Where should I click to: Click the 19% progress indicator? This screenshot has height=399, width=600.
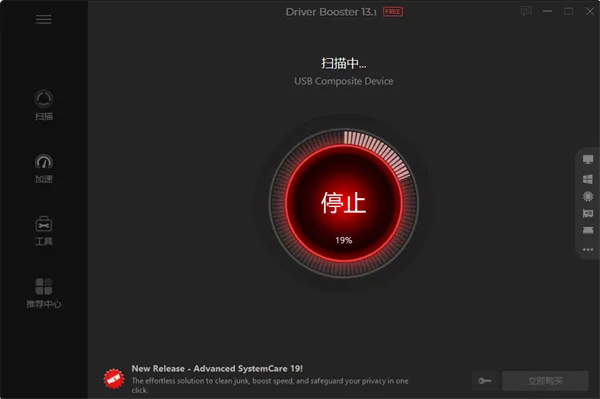[344, 240]
